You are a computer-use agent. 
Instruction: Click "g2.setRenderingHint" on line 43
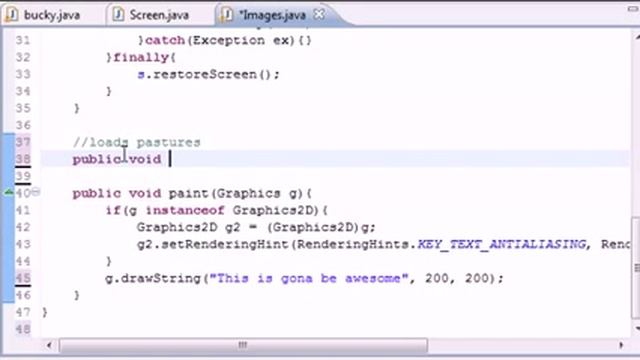pyautogui.click(x=212, y=244)
